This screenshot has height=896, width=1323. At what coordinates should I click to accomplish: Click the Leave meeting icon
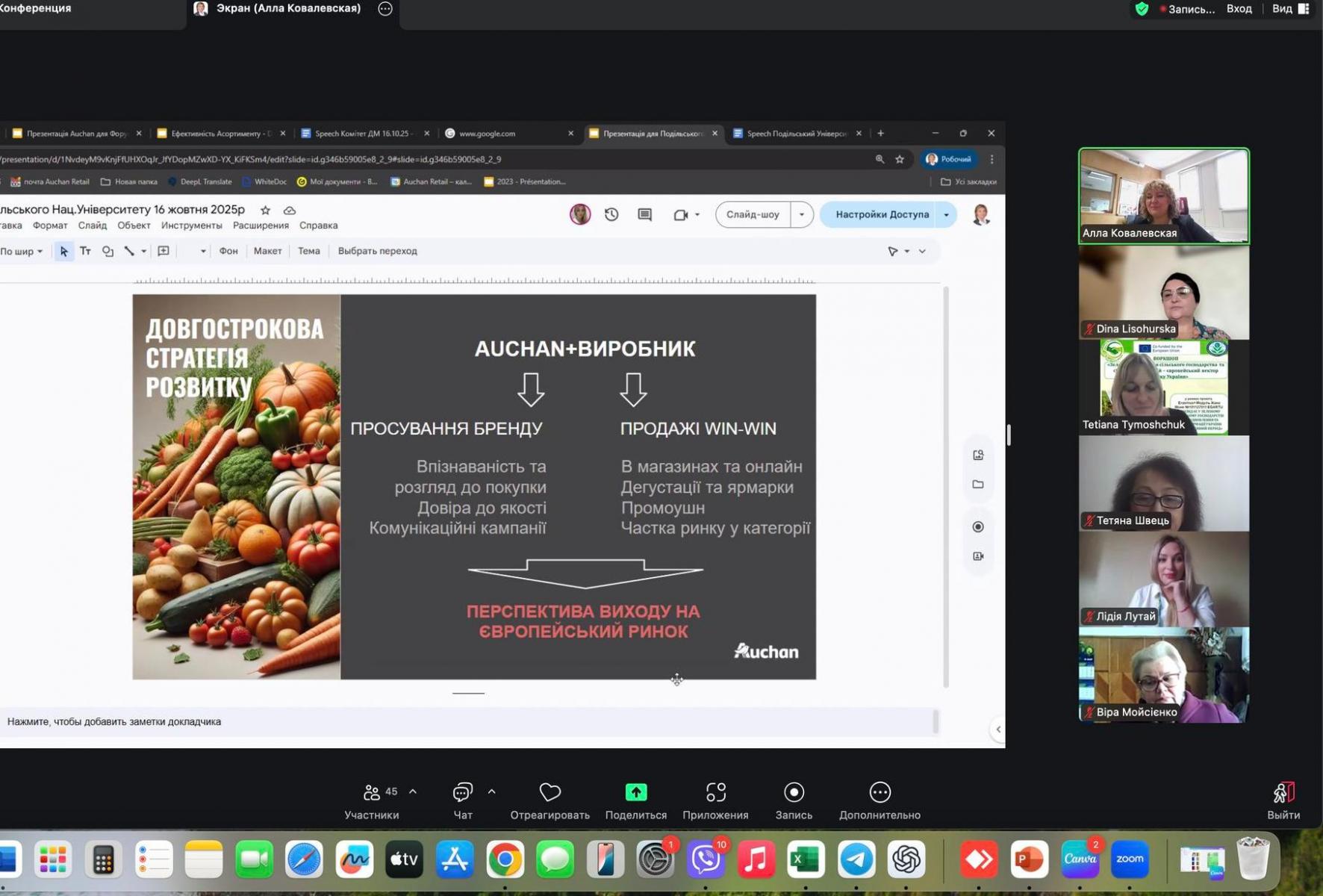[x=1283, y=793]
